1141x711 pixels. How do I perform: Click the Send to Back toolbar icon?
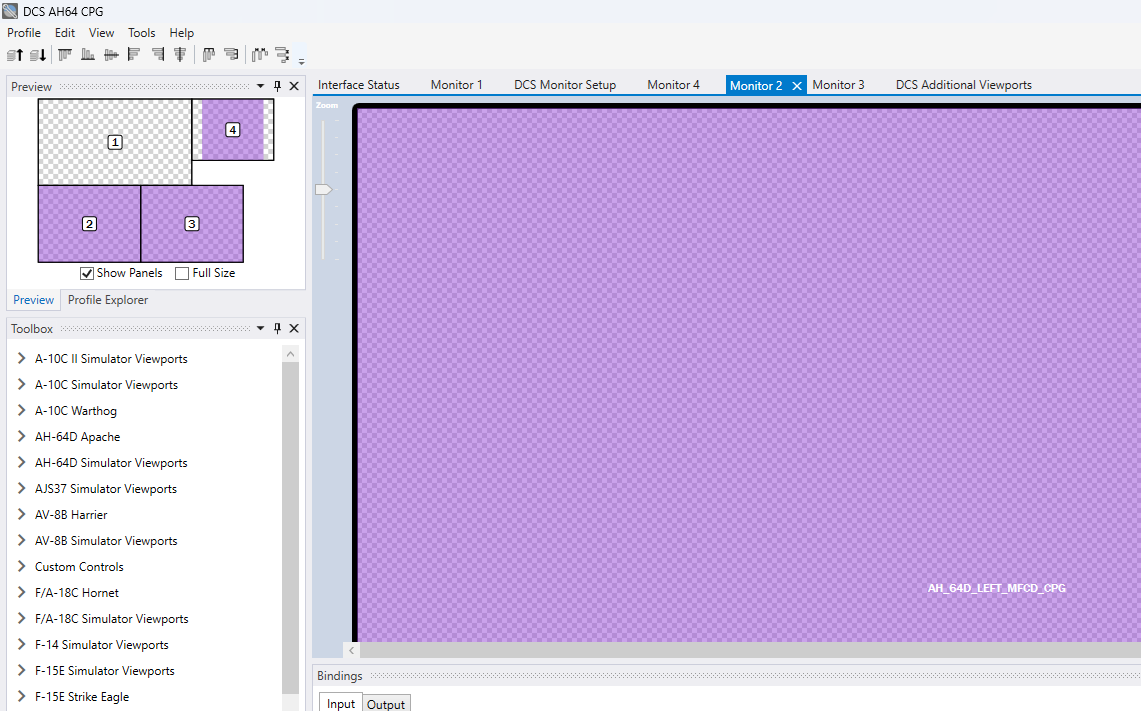[38, 55]
